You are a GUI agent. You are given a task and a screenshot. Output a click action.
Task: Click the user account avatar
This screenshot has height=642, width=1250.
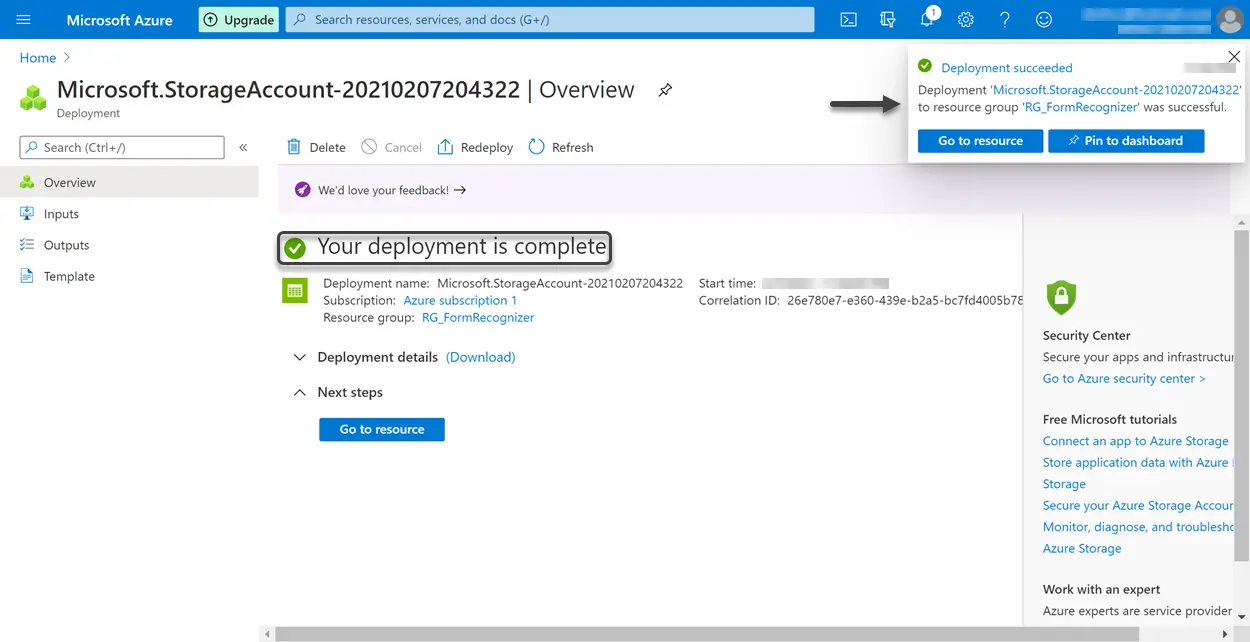coord(1230,20)
